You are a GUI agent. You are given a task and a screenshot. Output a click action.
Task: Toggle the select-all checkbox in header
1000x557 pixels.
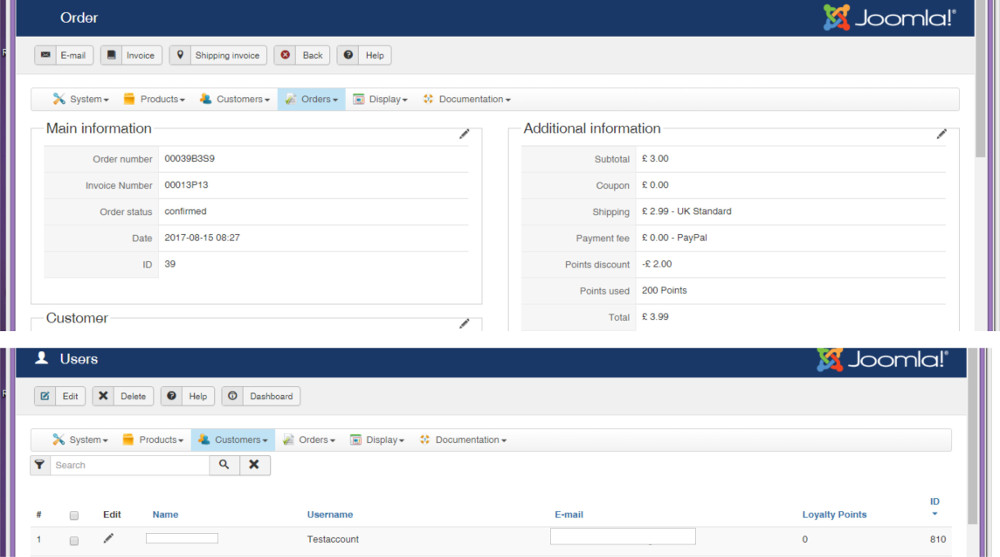tap(74, 516)
